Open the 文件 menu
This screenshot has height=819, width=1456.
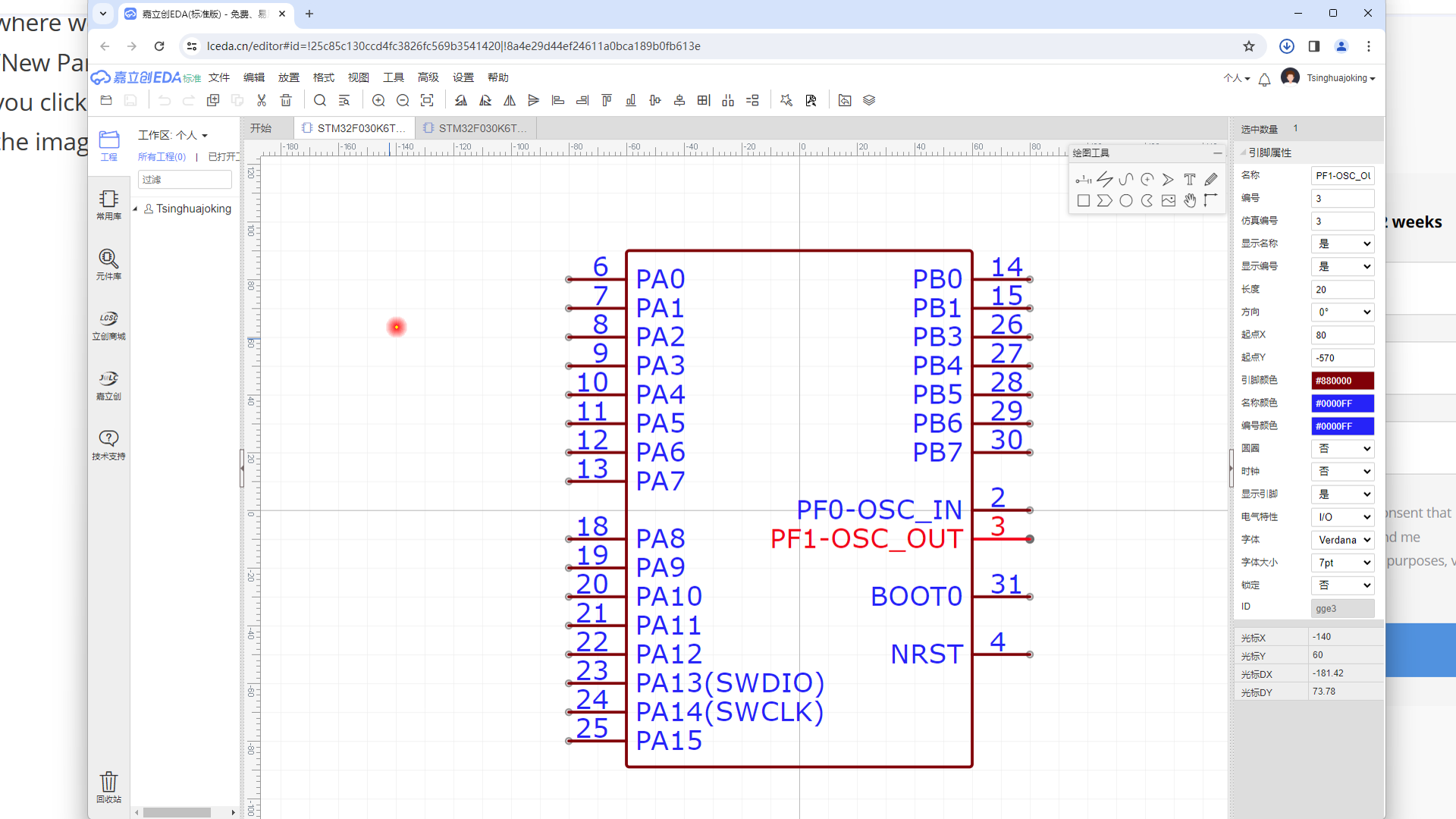(x=219, y=77)
